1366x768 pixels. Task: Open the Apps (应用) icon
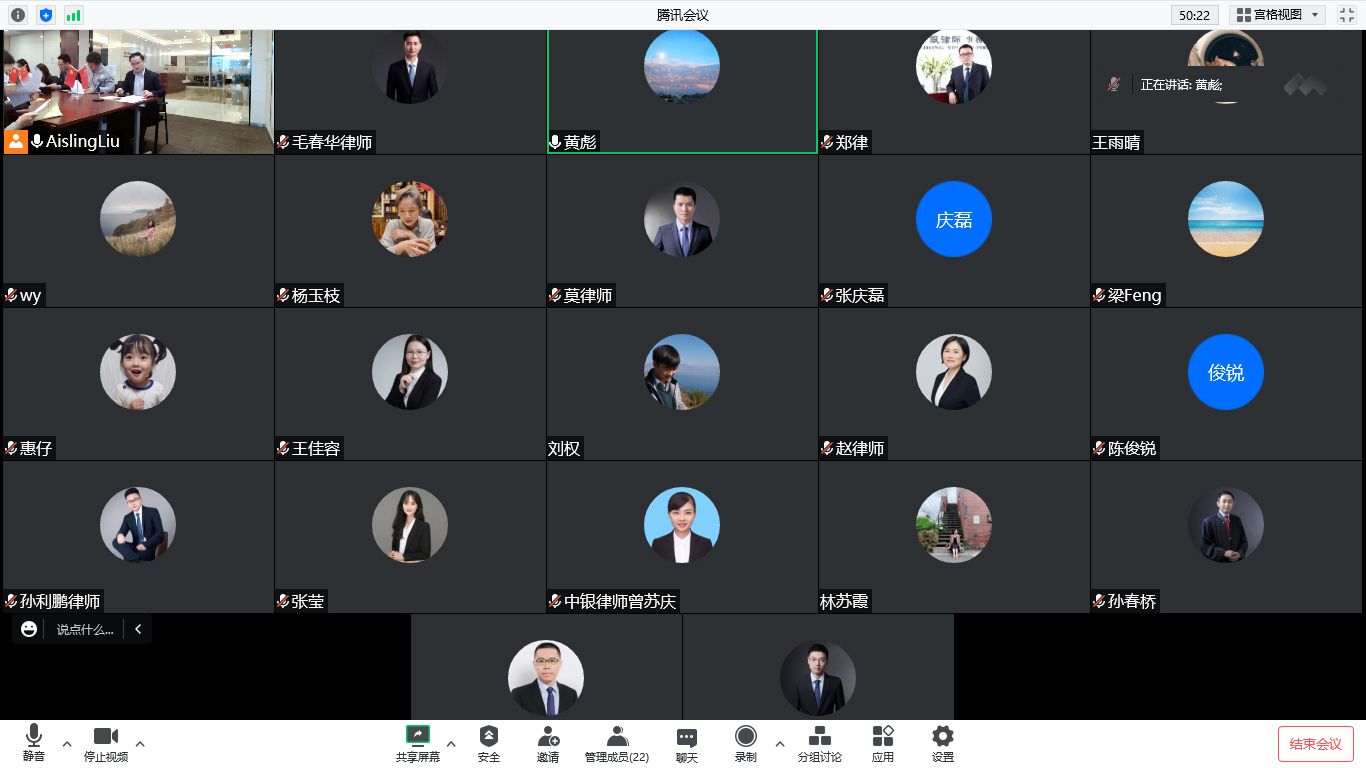tap(882, 744)
